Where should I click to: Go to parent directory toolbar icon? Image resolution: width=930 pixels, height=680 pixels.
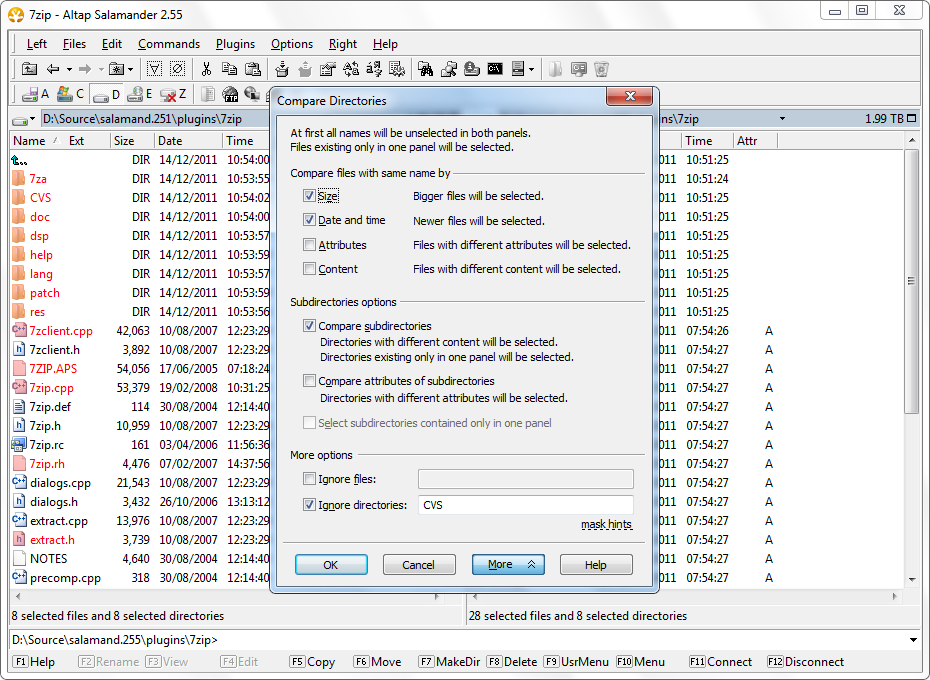[29, 69]
